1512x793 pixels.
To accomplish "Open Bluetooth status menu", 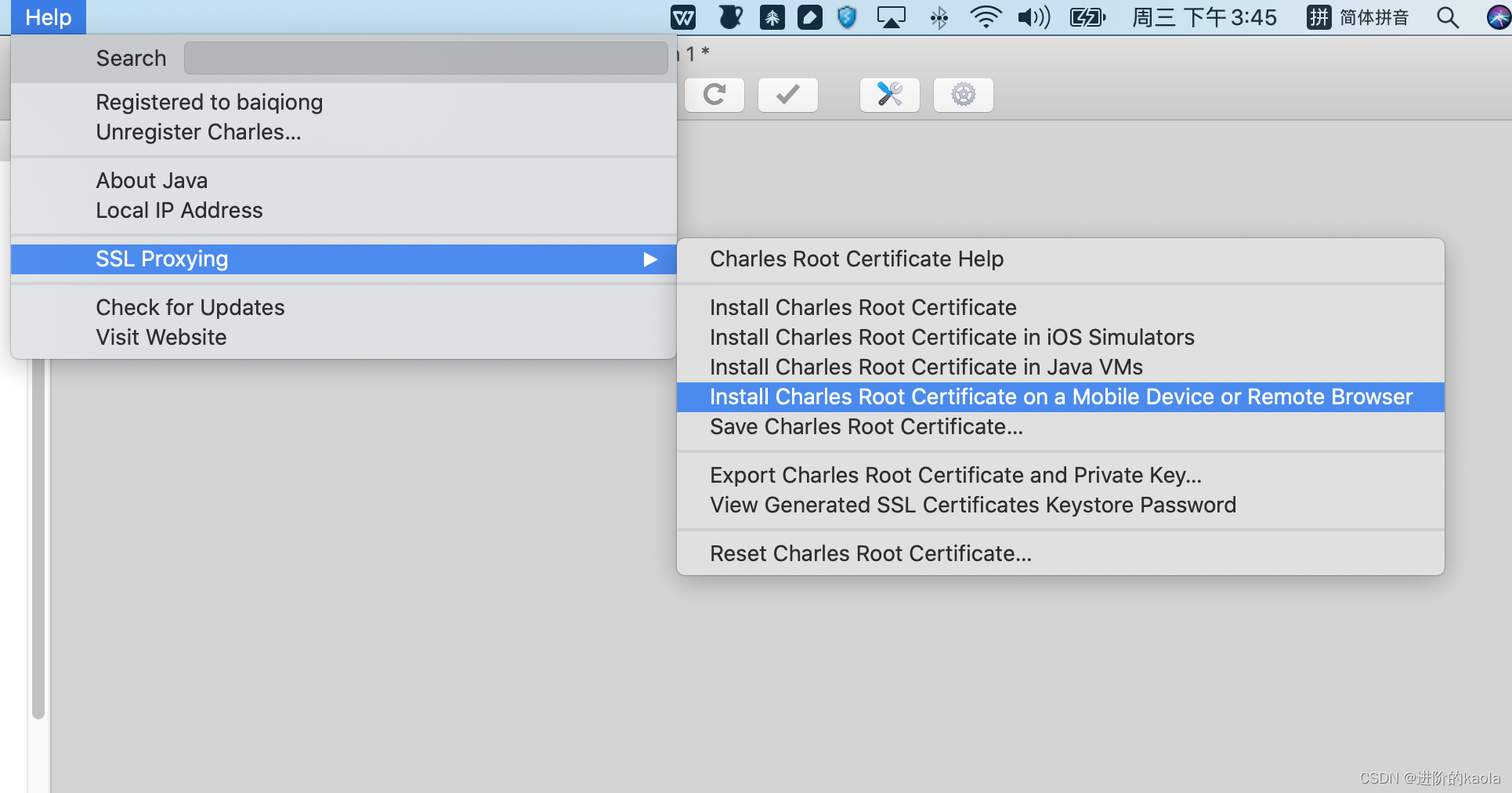I will coord(939,17).
